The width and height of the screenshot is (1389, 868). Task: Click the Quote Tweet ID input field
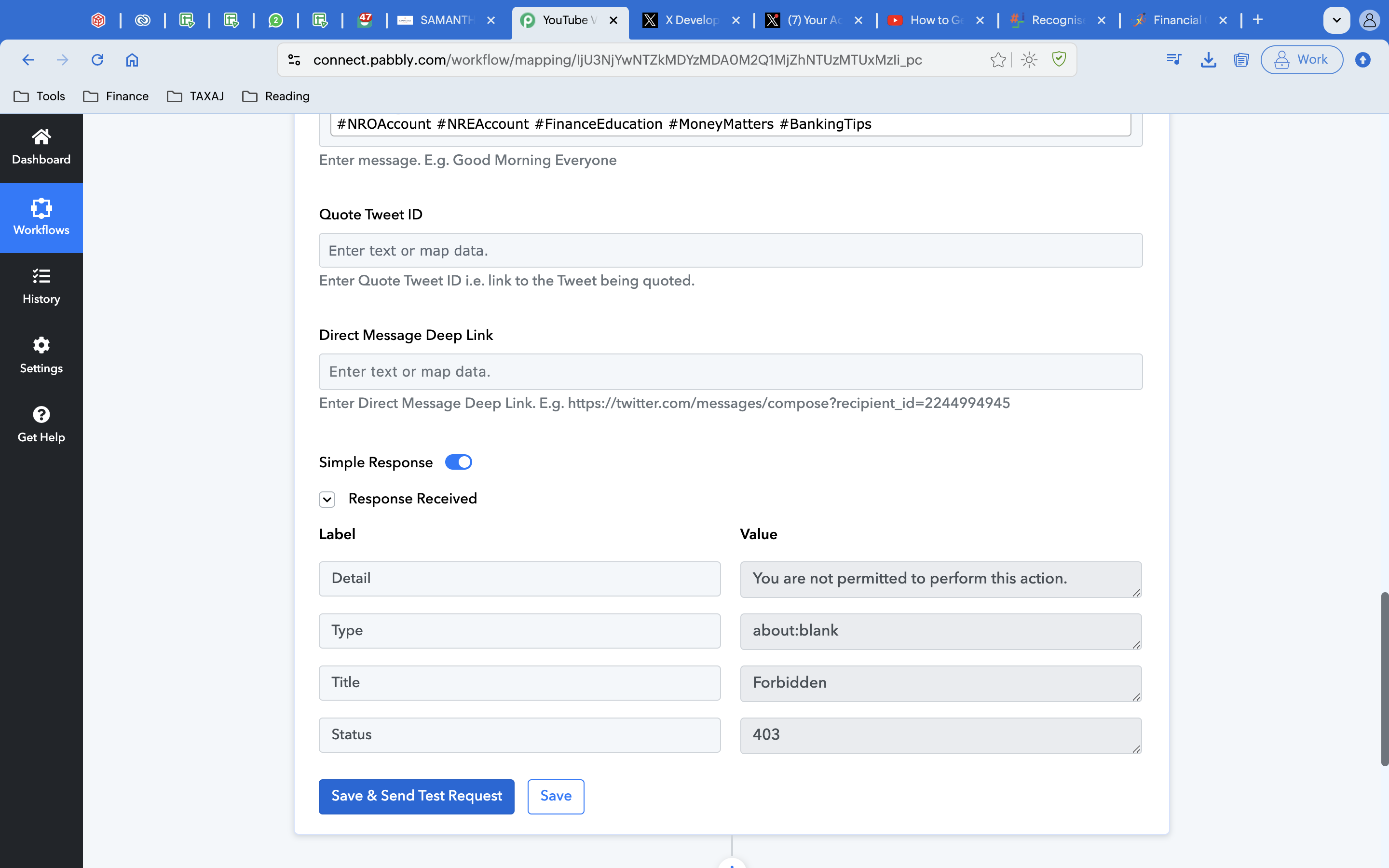(731, 250)
